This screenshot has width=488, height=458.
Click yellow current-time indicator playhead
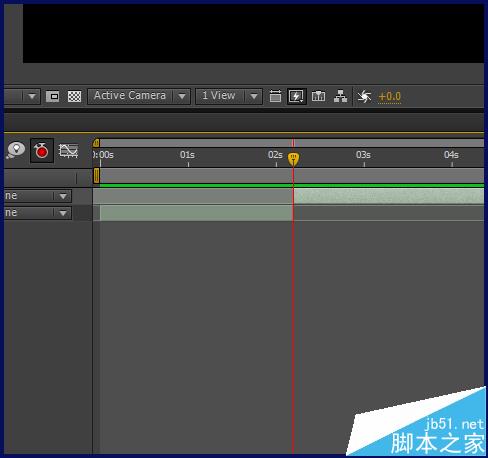click(293, 159)
